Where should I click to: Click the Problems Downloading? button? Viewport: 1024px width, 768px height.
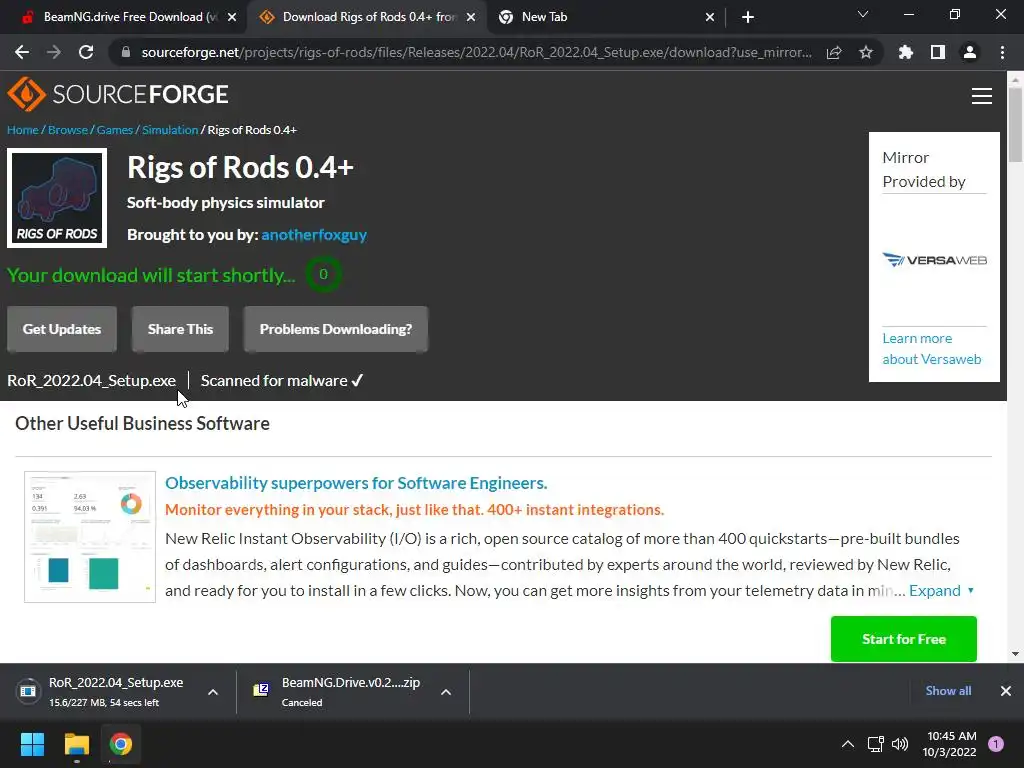[x=336, y=329]
